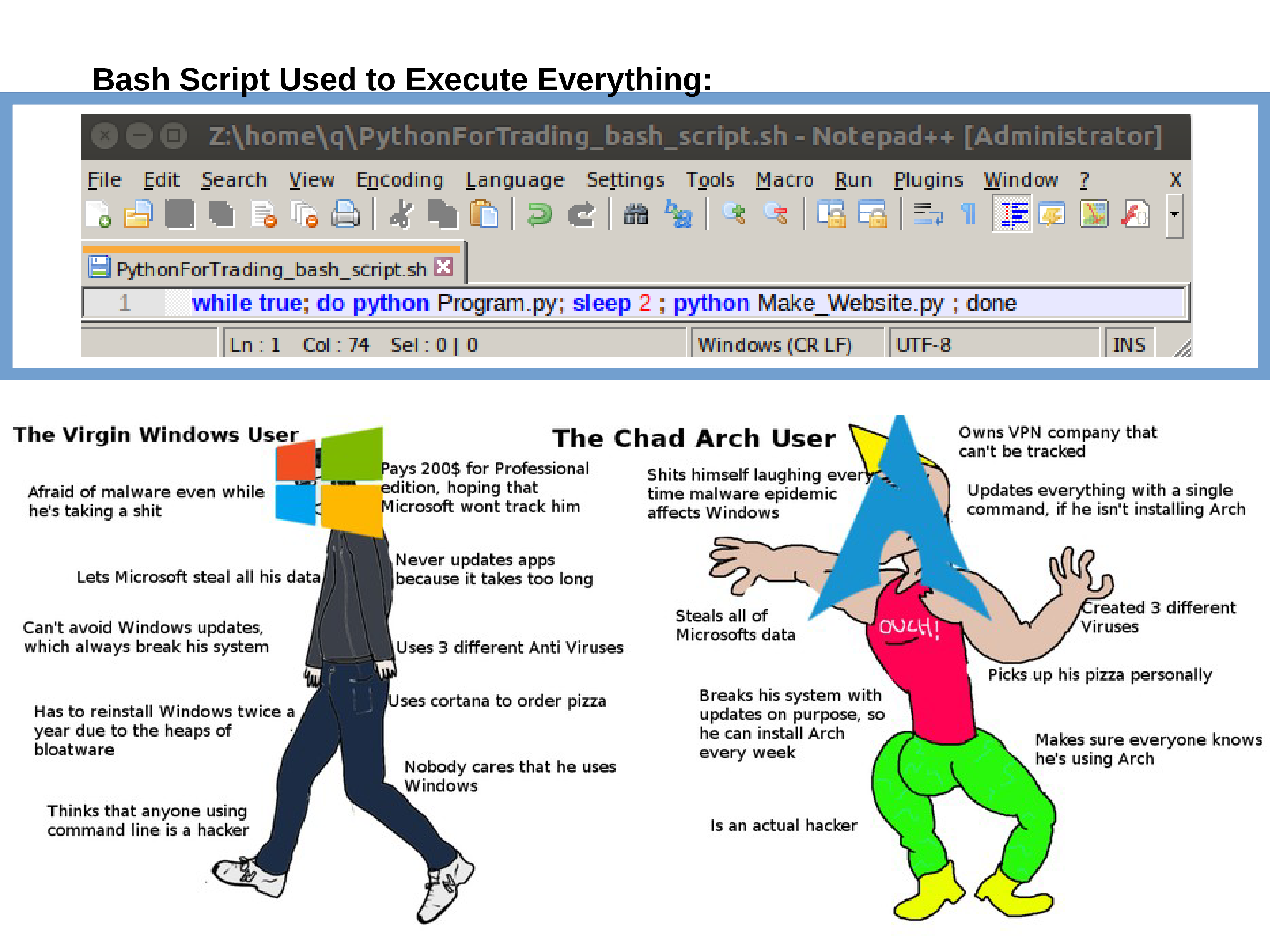Click the green Undo arrow icon
The image size is (1270, 952).
(539, 214)
